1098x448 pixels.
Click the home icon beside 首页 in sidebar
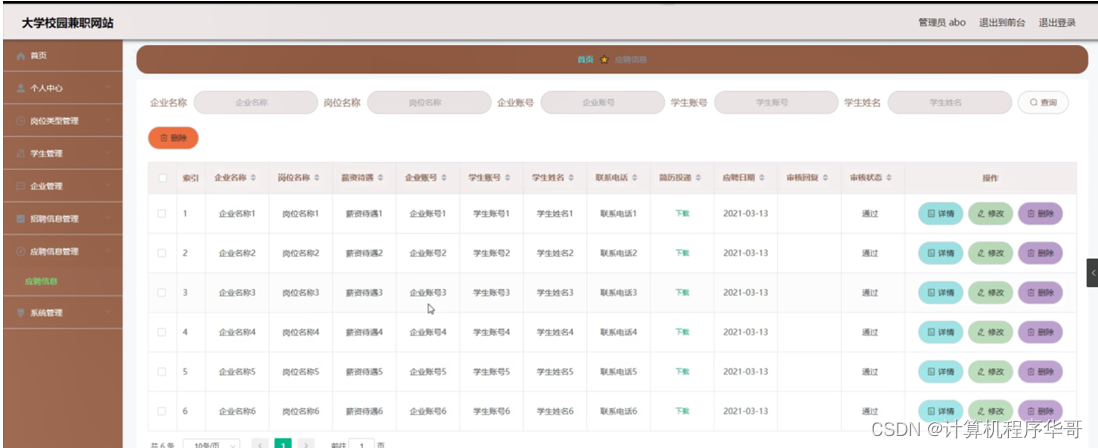(21, 56)
